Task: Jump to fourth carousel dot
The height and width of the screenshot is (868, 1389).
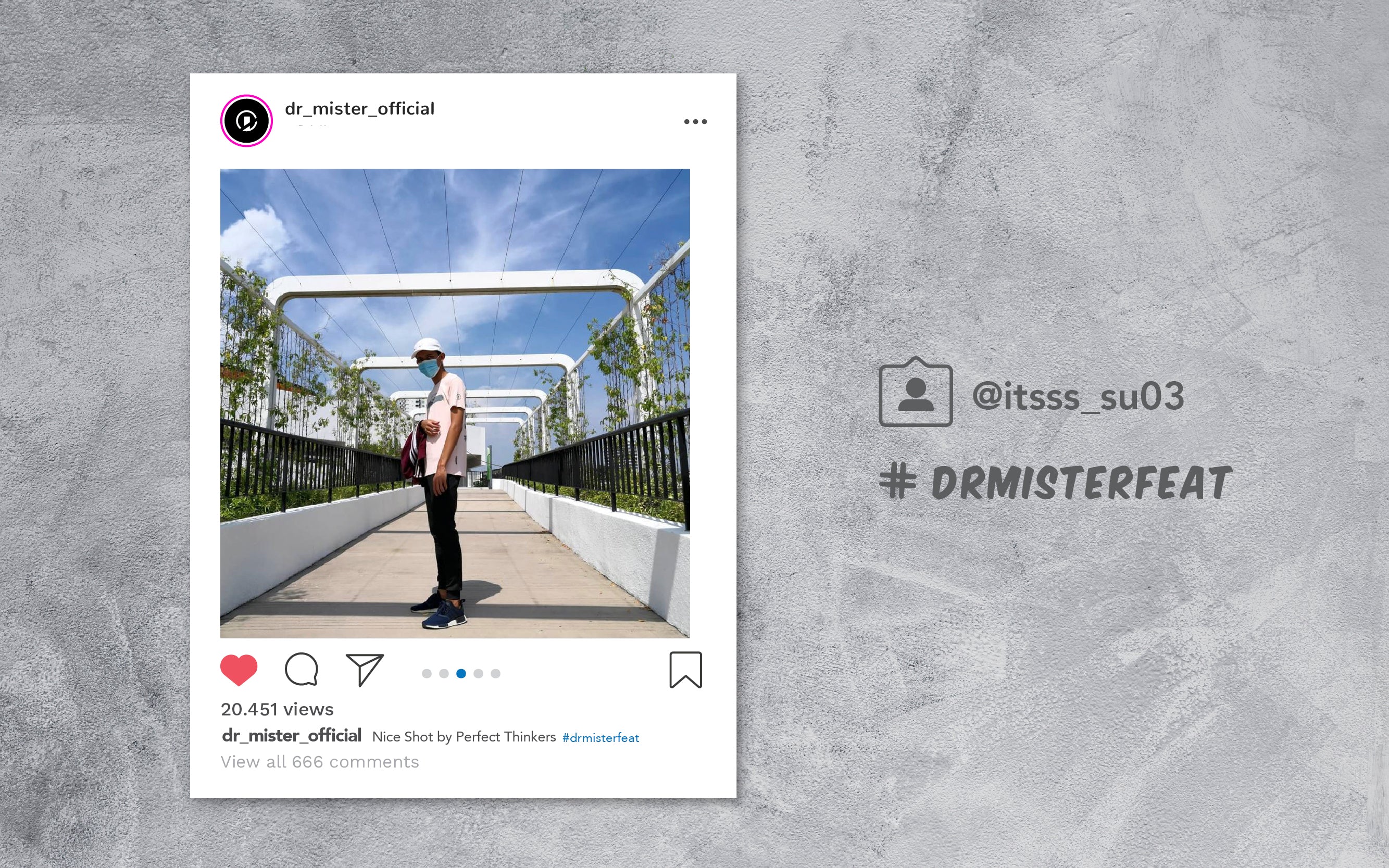Action: (x=478, y=673)
